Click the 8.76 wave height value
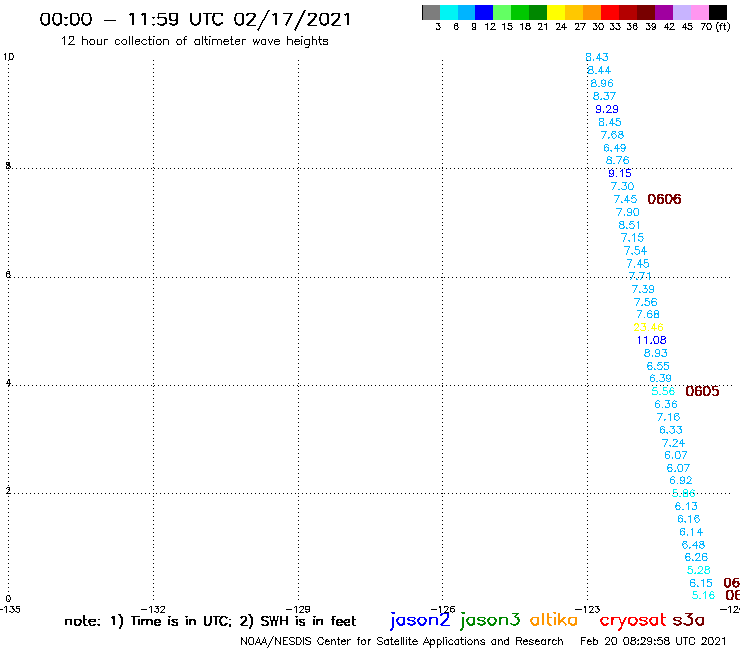 pos(617,160)
